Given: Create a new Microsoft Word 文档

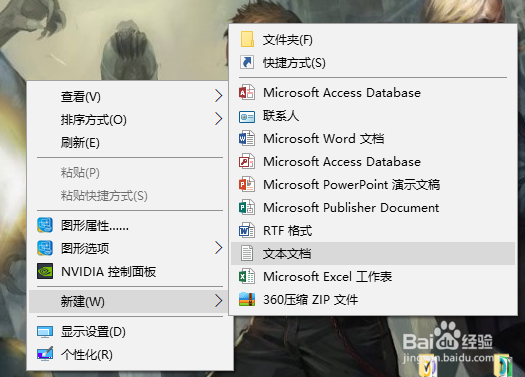Looking at the screenshot, I should click(x=373, y=138).
